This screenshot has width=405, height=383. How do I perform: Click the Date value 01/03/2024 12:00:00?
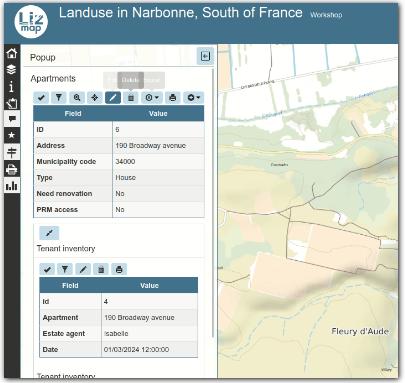click(137, 350)
